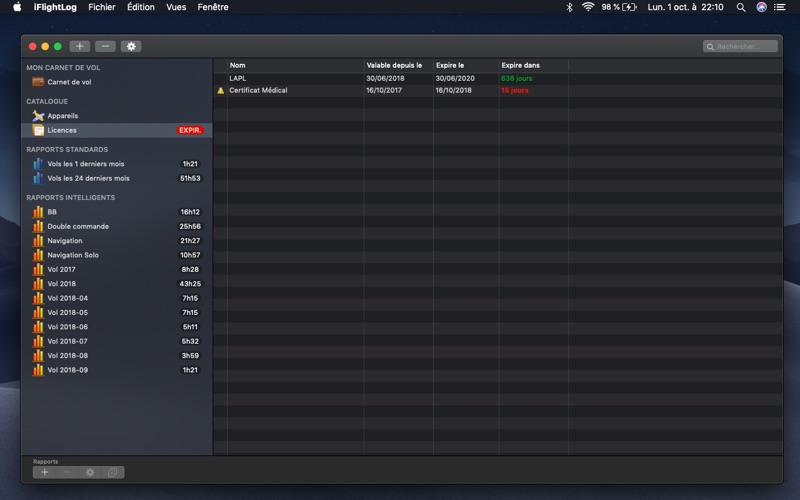Image resolution: width=800 pixels, height=500 pixels.
Task: Click the 638 jours expiry value
Action: pos(516,78)
